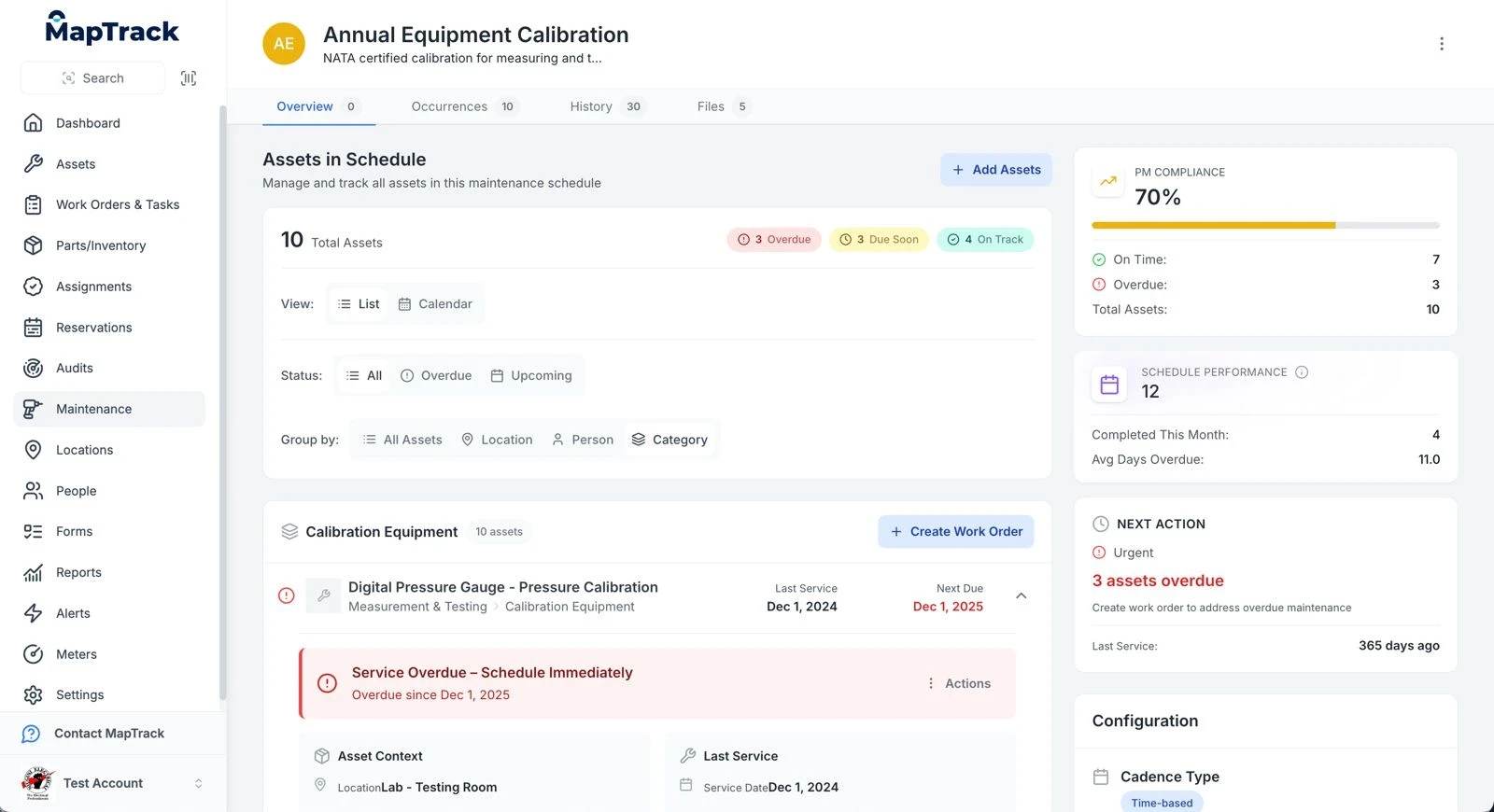Open Audits in the sidebar
1494x812 pixels.
click(110, 368)
